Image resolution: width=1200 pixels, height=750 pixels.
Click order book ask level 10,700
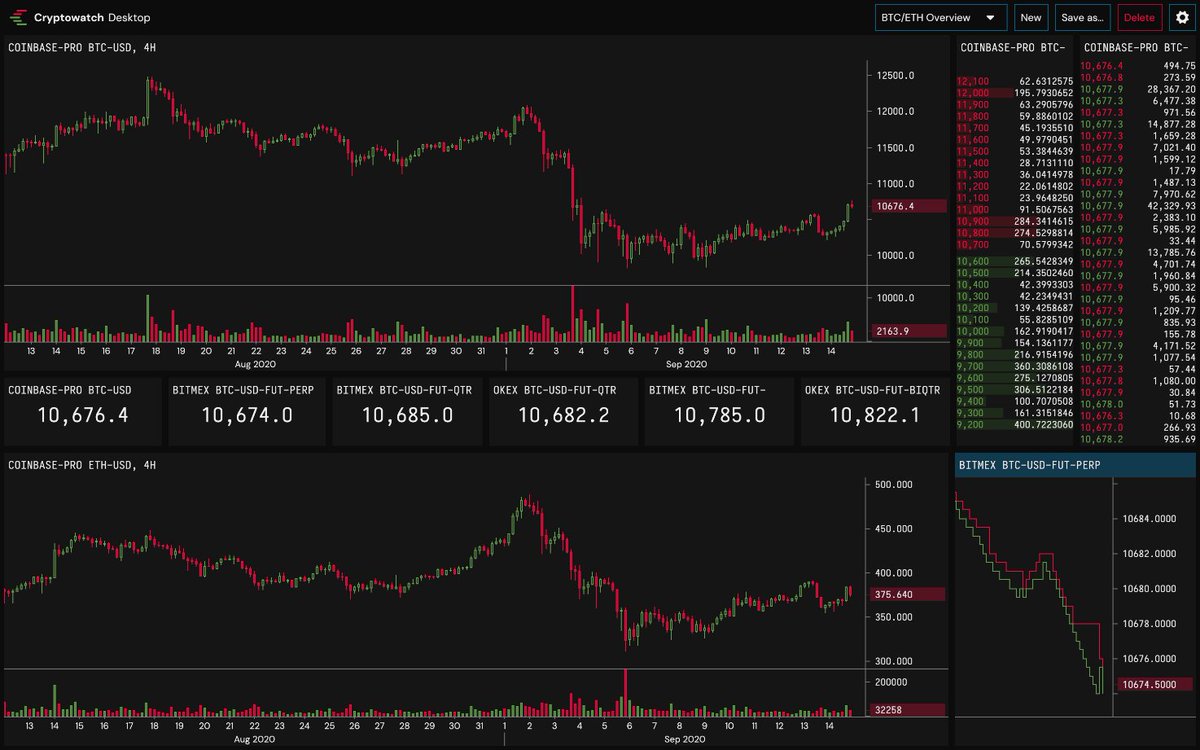pyautogui.click(x=973, y=244)
